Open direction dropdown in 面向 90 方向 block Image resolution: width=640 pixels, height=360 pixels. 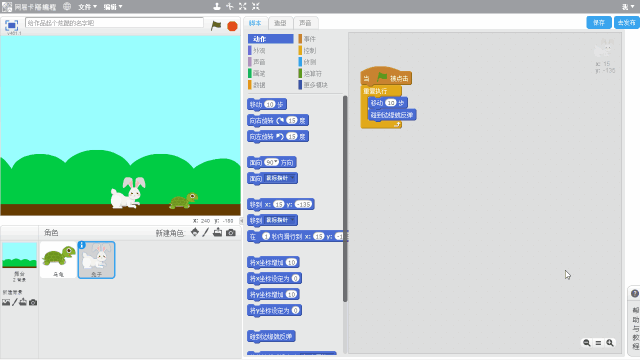pos(276,162)
